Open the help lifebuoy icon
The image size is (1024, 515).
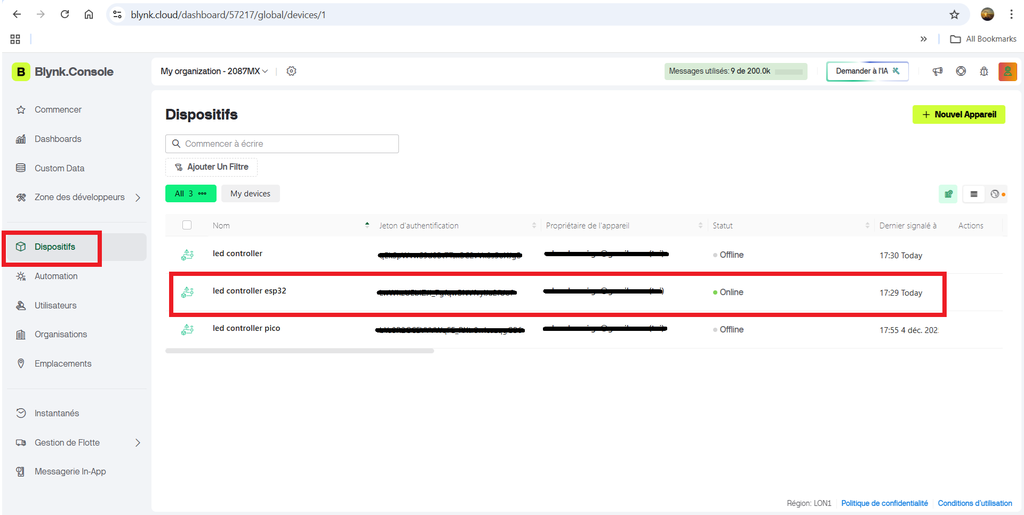click(961, 71)
